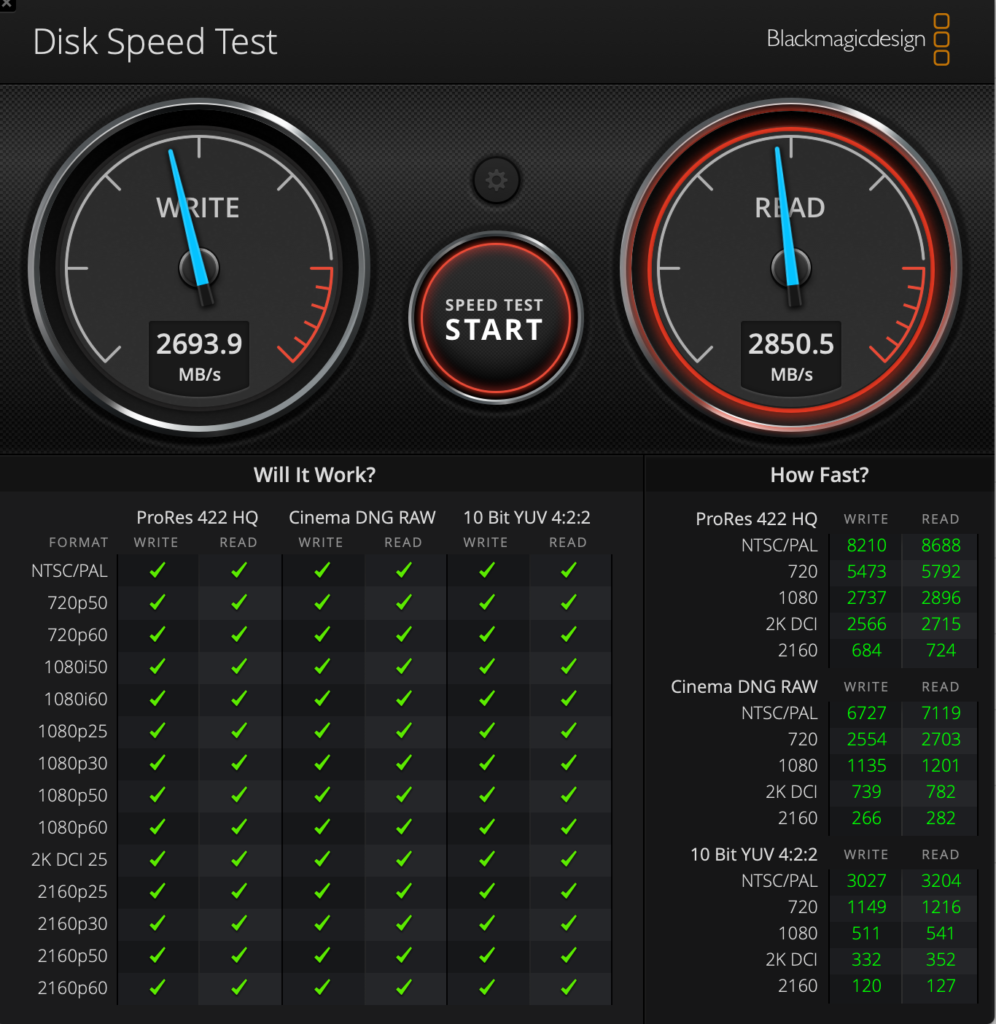Click the 2160p60 10 Bit YUV read checkmark
This screenshot has height=1024, width=996.
[568, 987]
